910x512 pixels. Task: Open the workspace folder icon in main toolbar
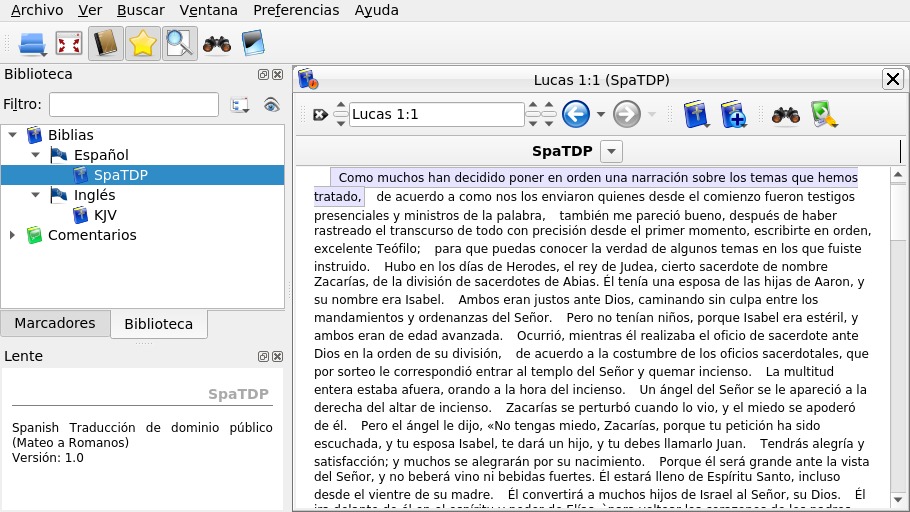[x=33, y=43]
